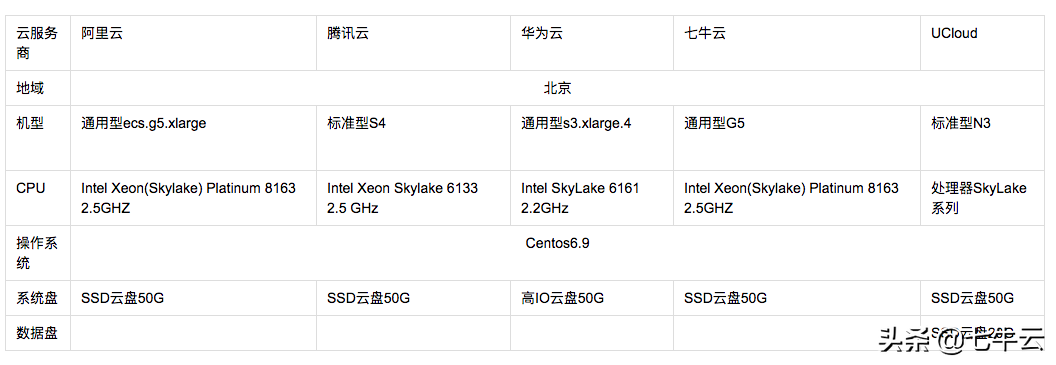Select the 七牛云 header cell

tap(797, 43)
